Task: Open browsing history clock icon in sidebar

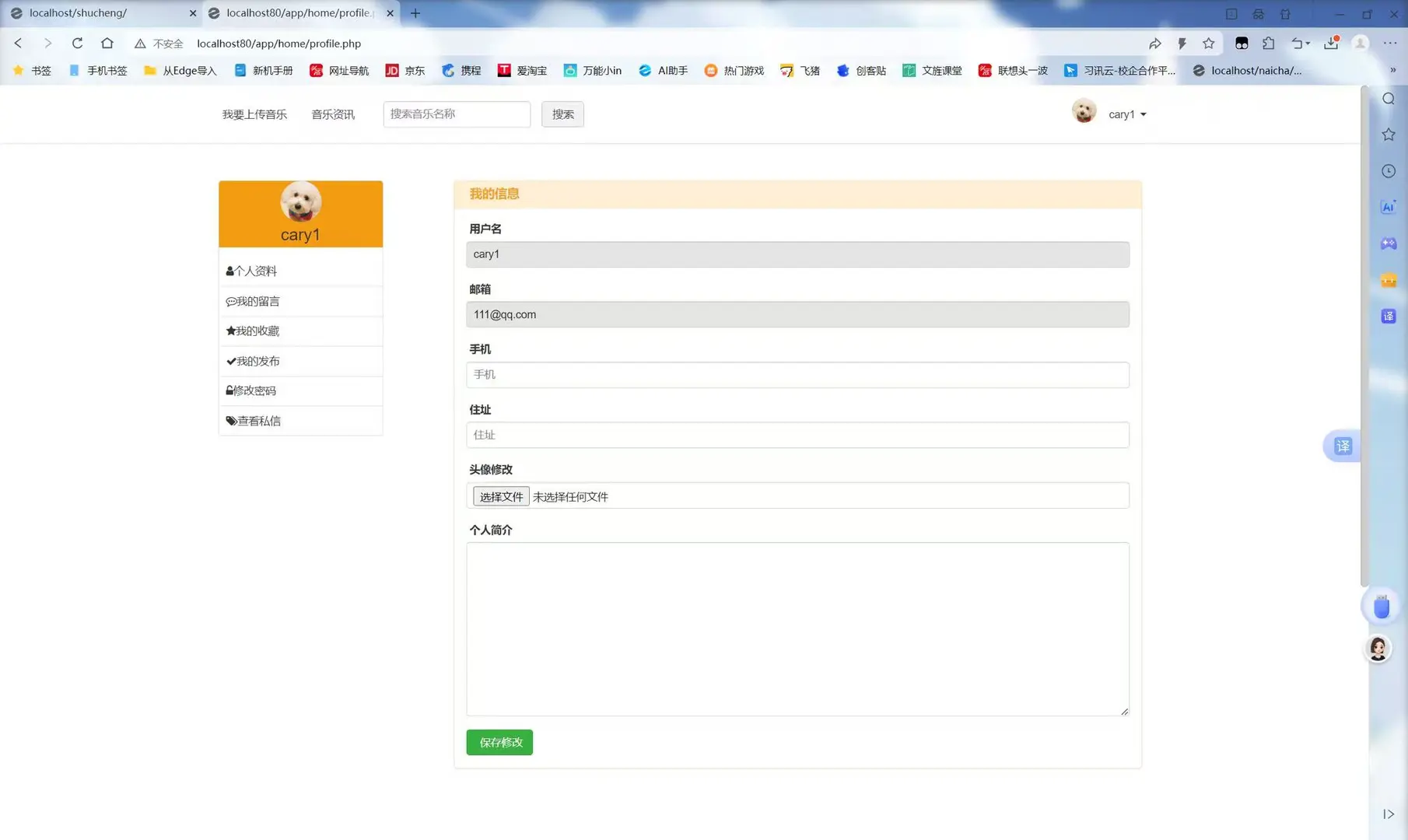Action: point(1388,170)
